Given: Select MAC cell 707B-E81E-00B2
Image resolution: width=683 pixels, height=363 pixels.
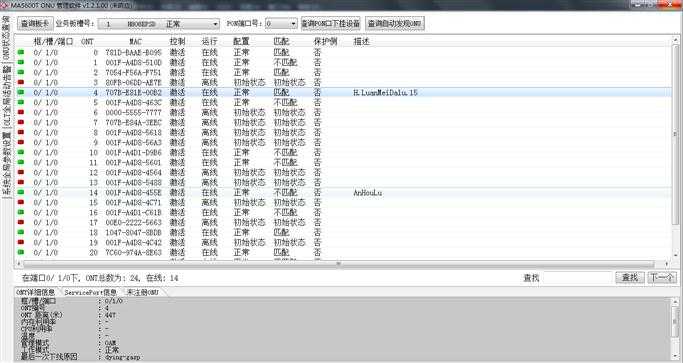Looking at the screenshot, I should [133, 92].
